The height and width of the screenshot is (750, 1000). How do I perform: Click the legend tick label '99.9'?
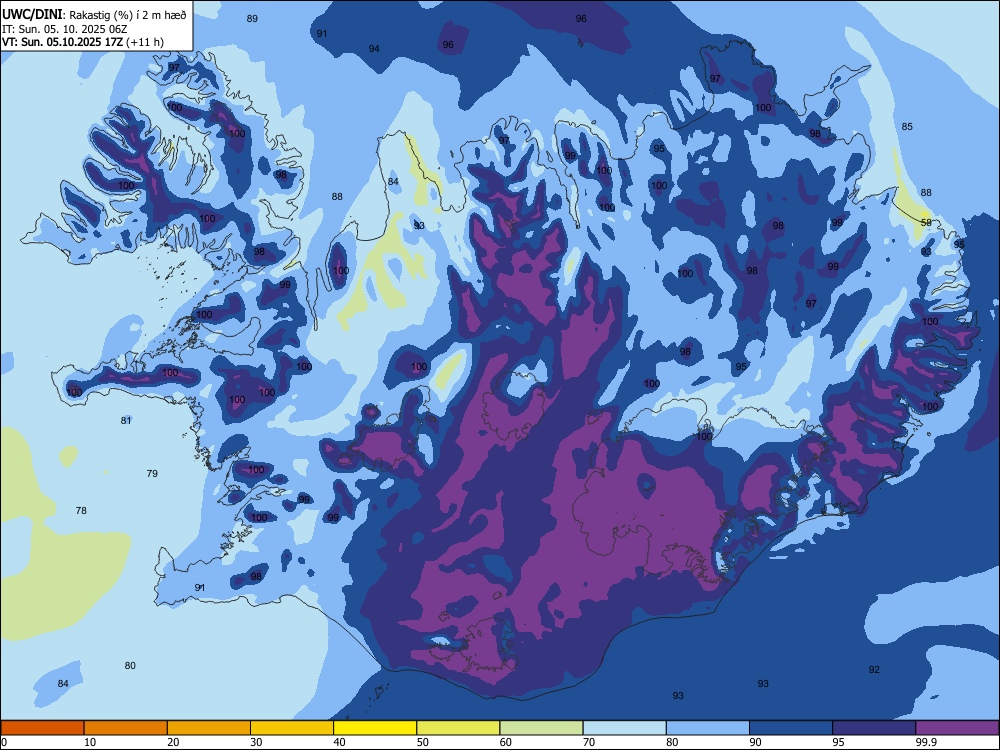pyautogui.click(x=927, y=742)
